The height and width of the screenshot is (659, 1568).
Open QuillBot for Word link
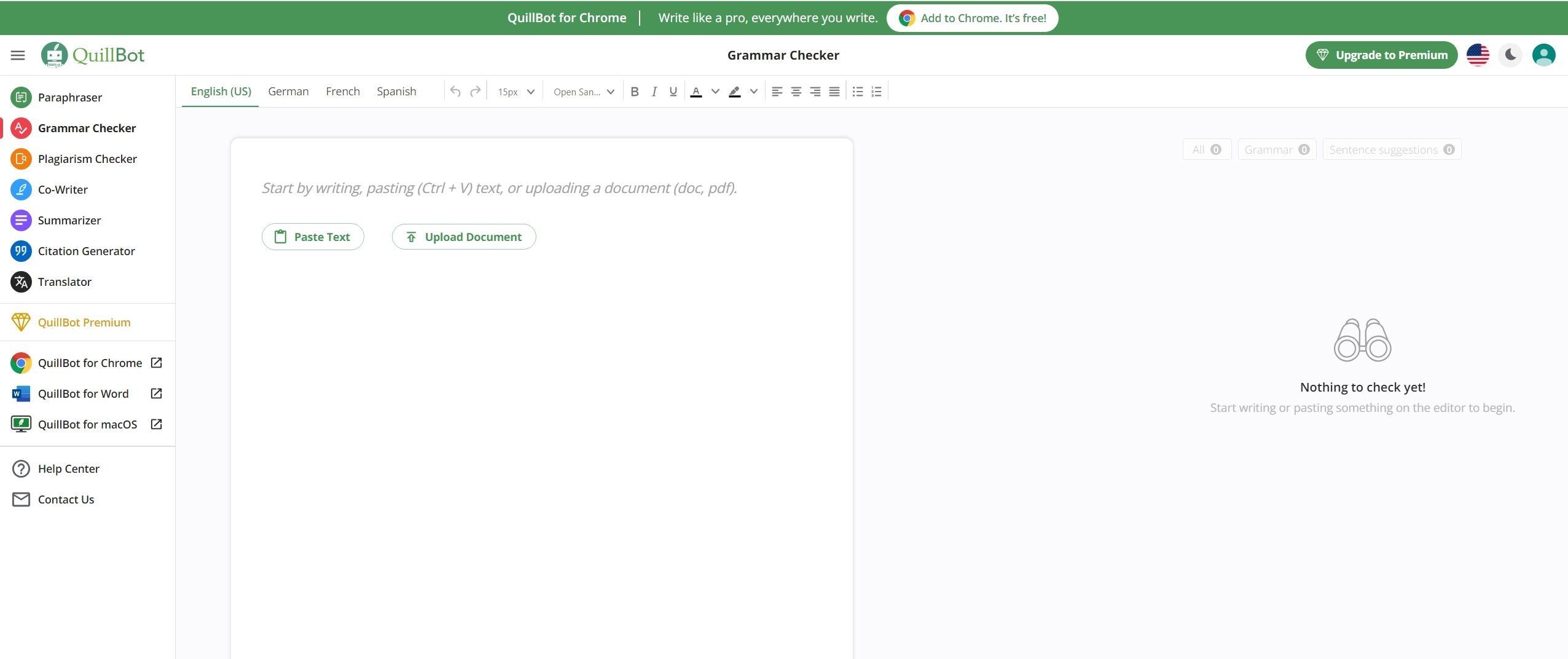87,393
